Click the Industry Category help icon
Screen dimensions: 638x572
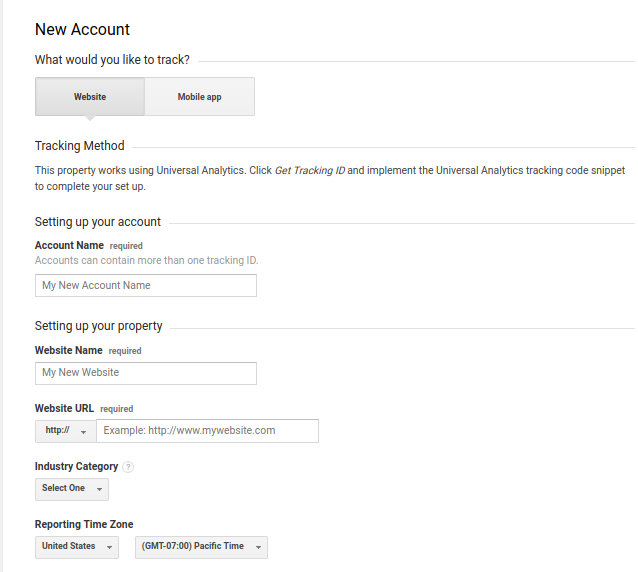[128, 467]
